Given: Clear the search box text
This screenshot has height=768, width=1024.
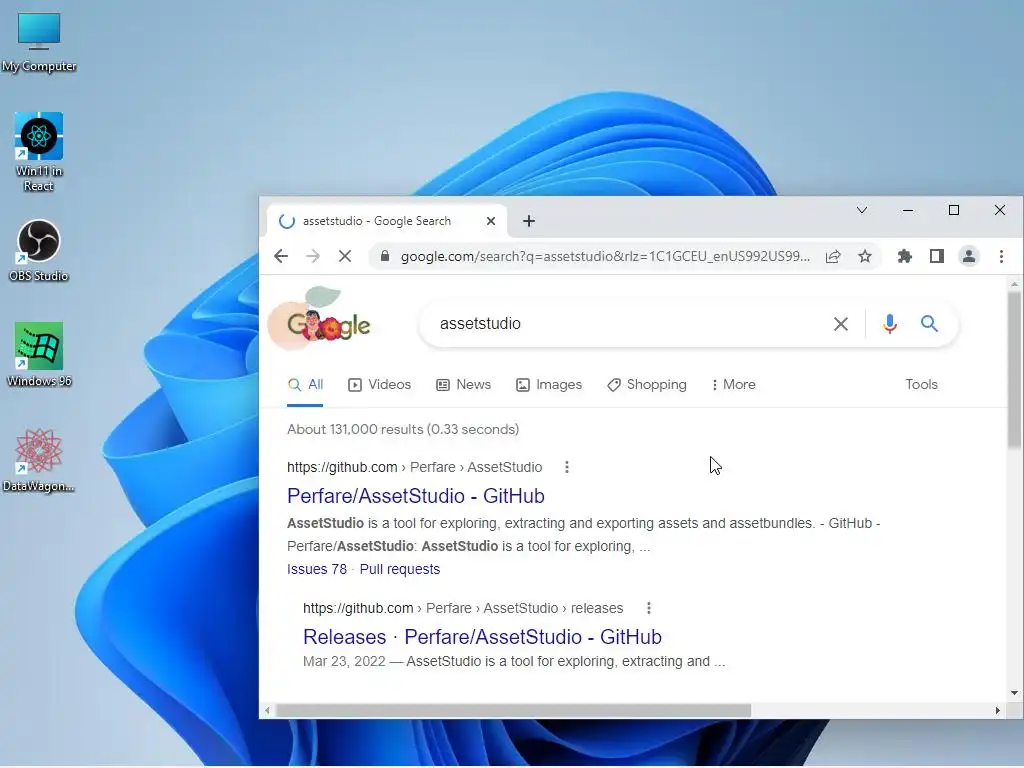Looking at the screenshot, I should point(840,324).
